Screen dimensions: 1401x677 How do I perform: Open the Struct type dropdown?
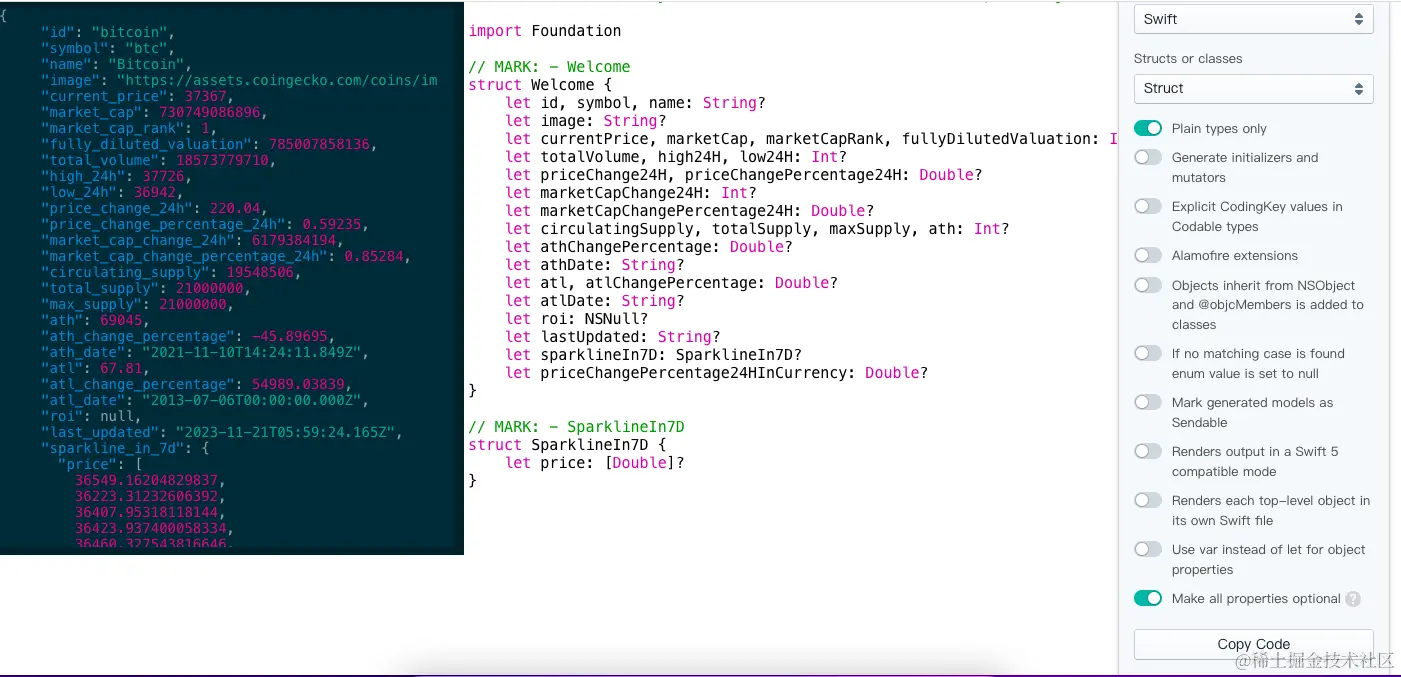coord(1253,88)
